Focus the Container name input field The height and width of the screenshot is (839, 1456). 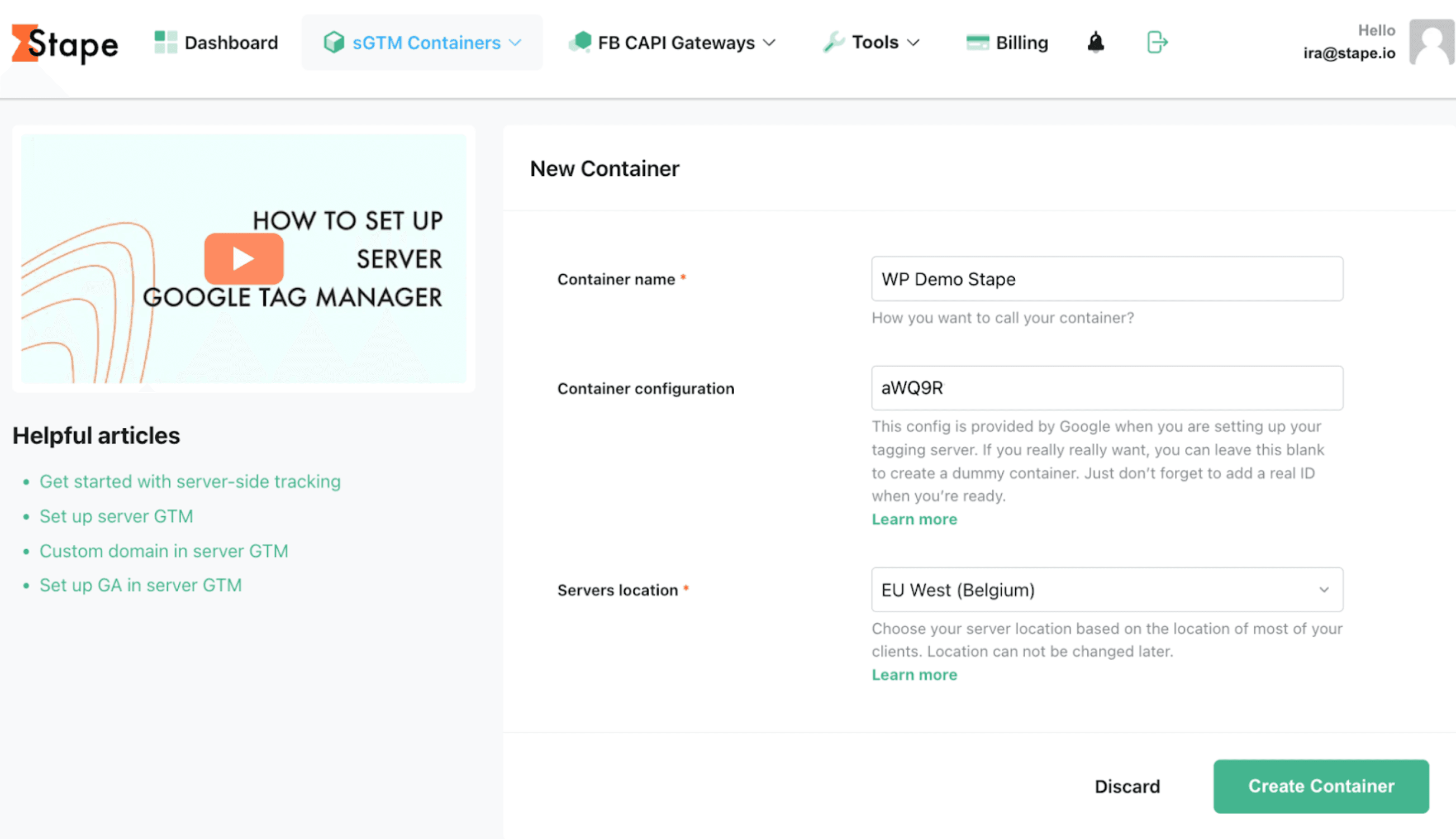pos(1107,279)
